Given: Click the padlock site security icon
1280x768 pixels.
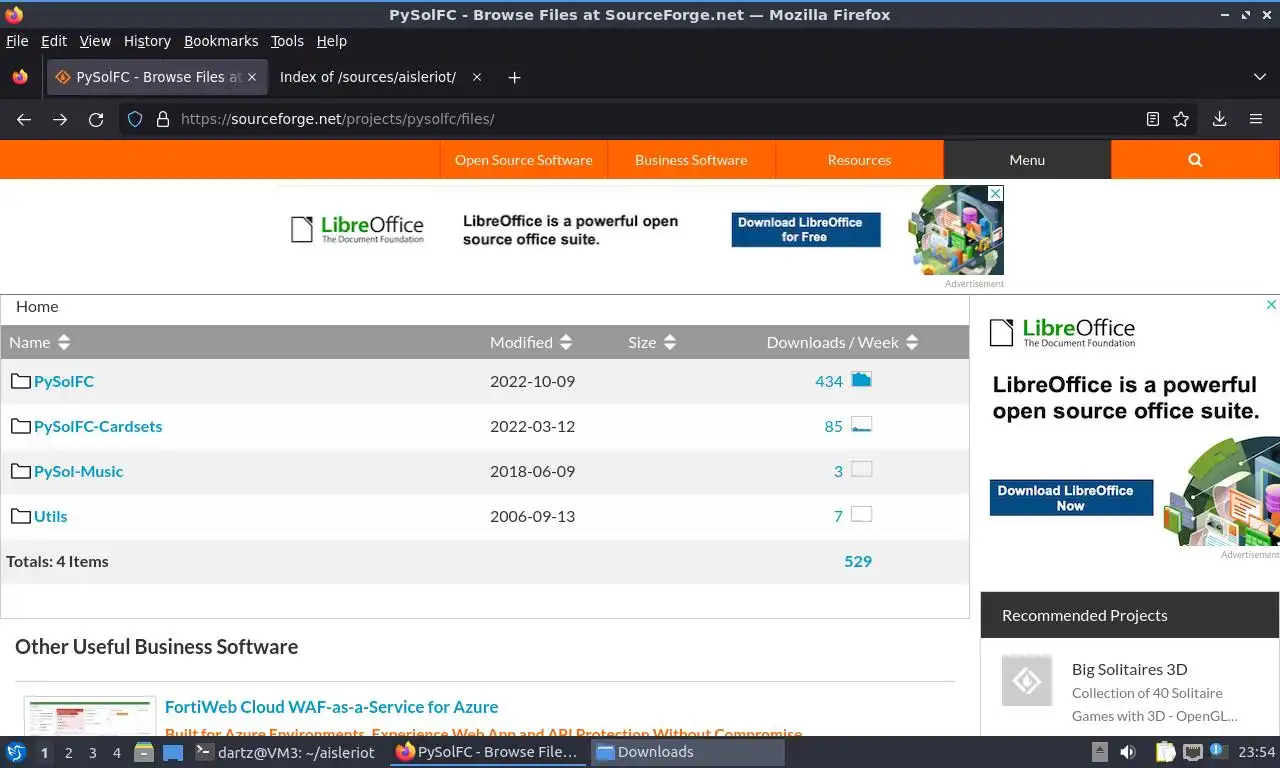Looking at the screenshot, I should point(163,119).
